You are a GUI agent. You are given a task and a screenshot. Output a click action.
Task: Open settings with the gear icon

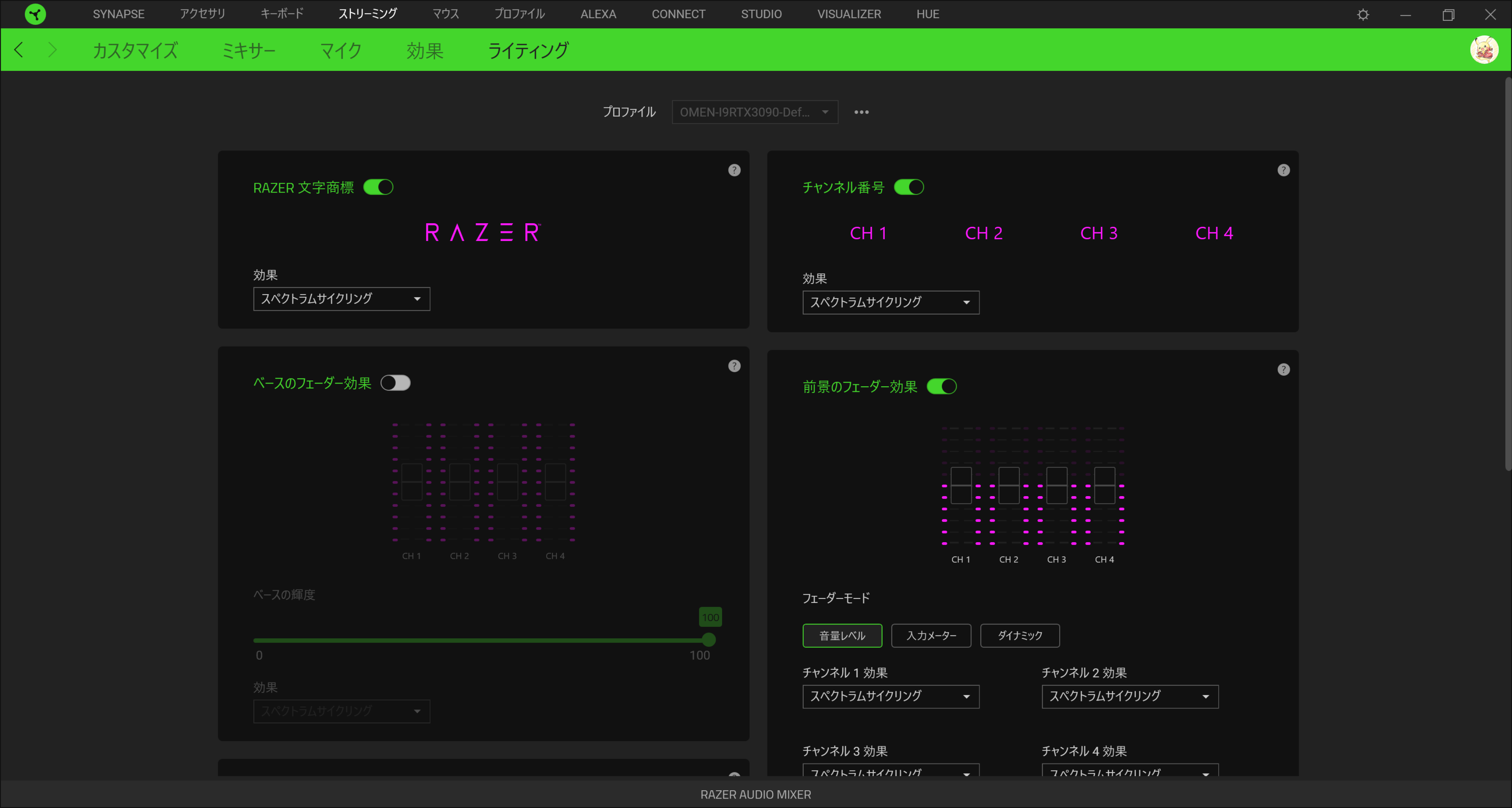coord(1363,15)
